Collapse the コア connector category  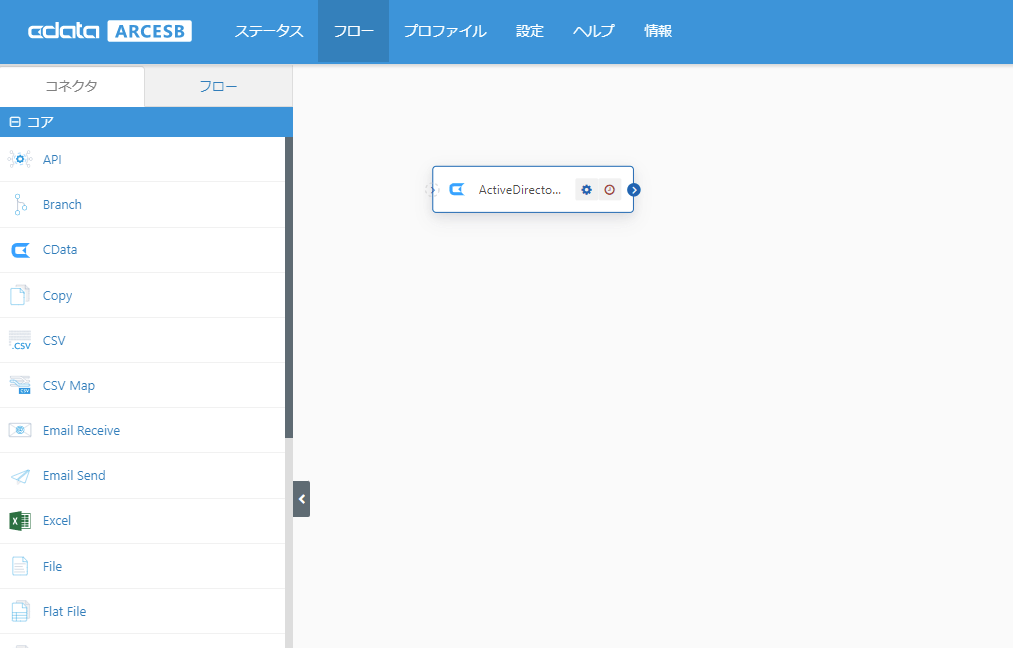coord(15,121)
